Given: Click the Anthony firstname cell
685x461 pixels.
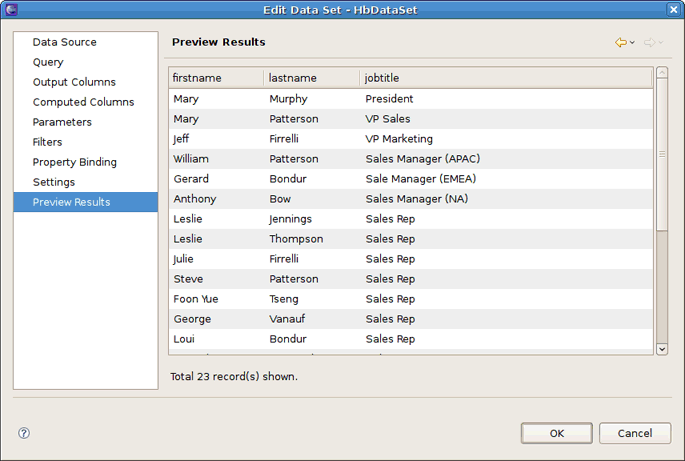Looking at the screenshot, I should 195,199.
